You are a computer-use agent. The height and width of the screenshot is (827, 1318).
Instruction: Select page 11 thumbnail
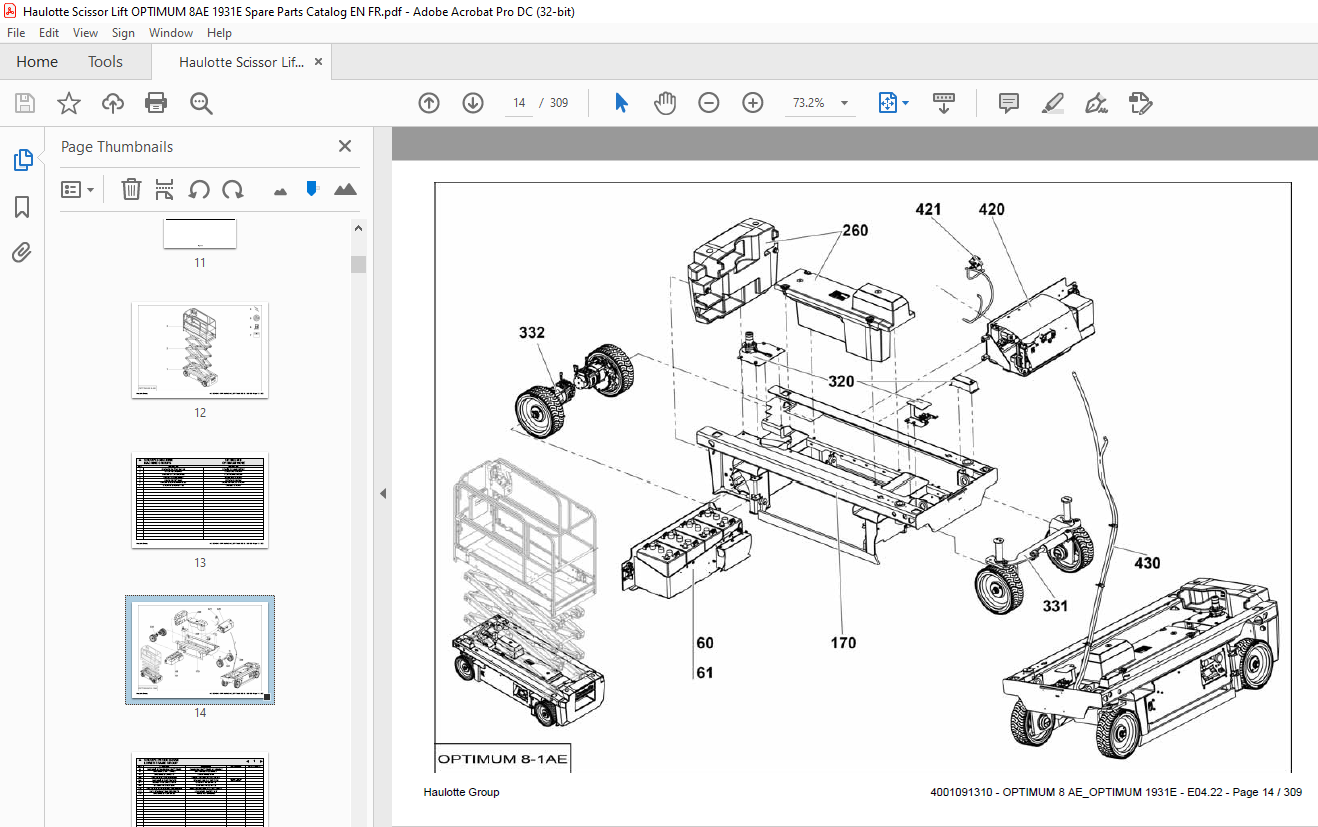click(x=200, y=234)
